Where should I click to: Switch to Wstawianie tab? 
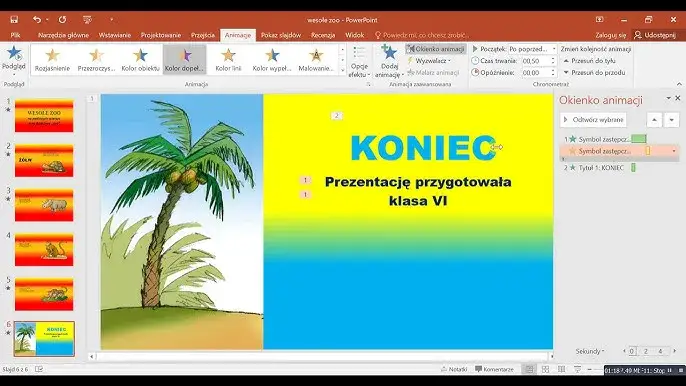pyautogui.click(x=115, y=35)
